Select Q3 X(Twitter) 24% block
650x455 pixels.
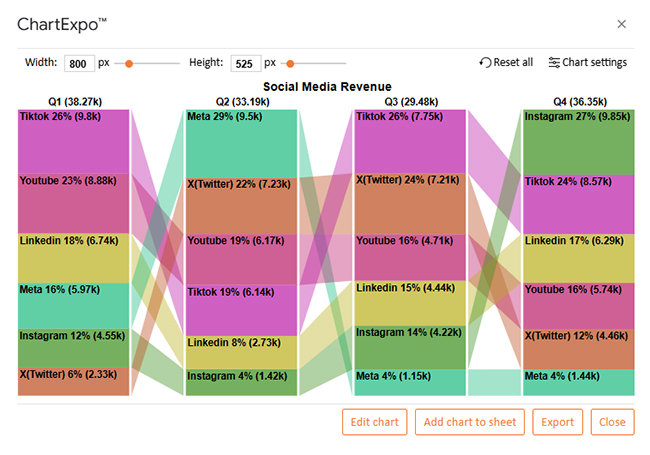click(x=410, y=205)
